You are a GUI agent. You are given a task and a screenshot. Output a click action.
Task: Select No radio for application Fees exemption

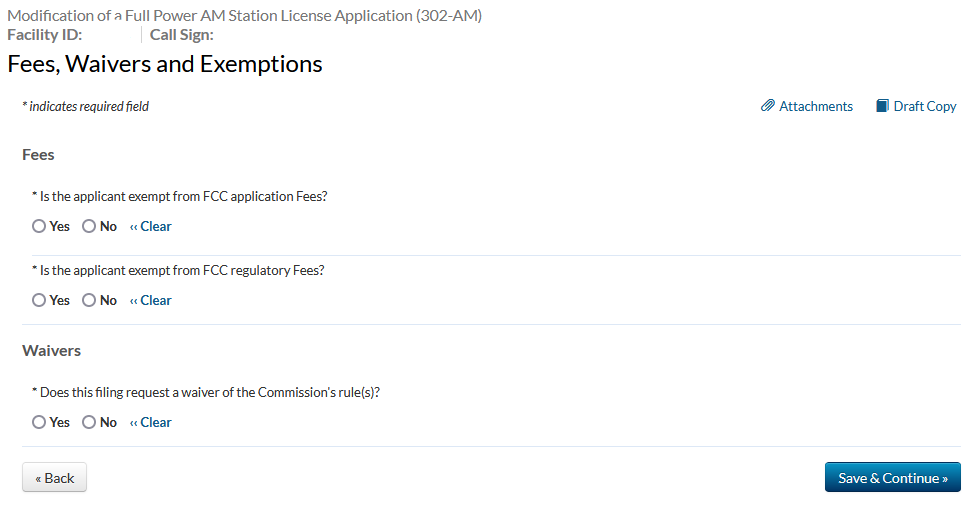pos(89,226)
